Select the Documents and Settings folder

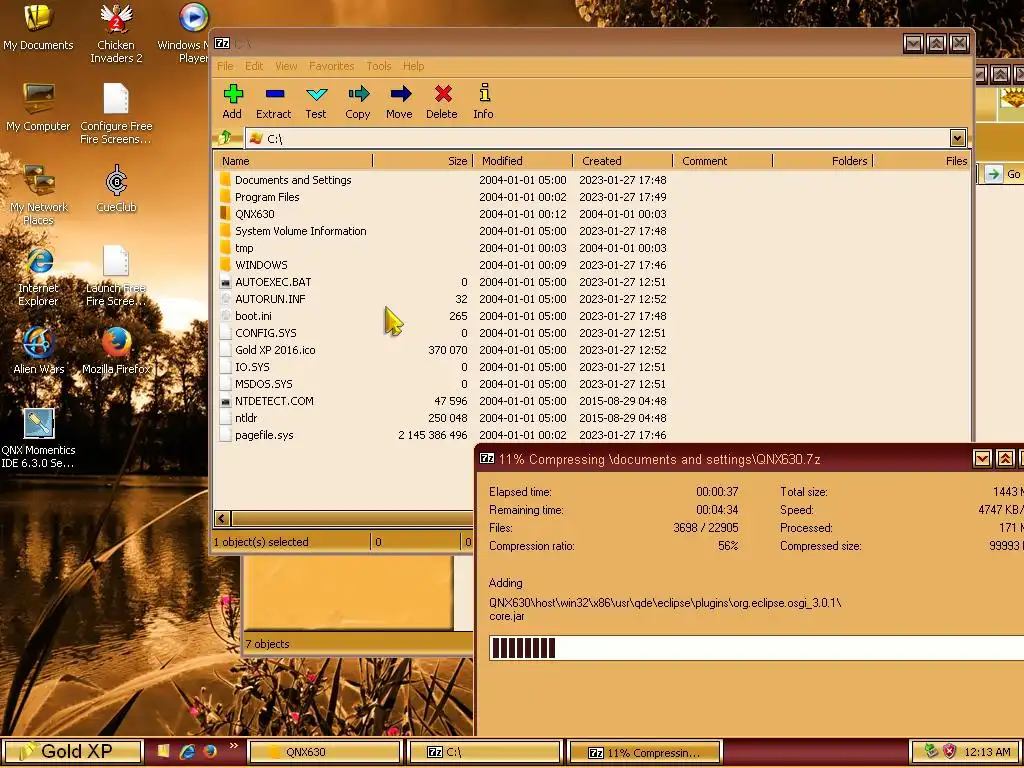293,180
